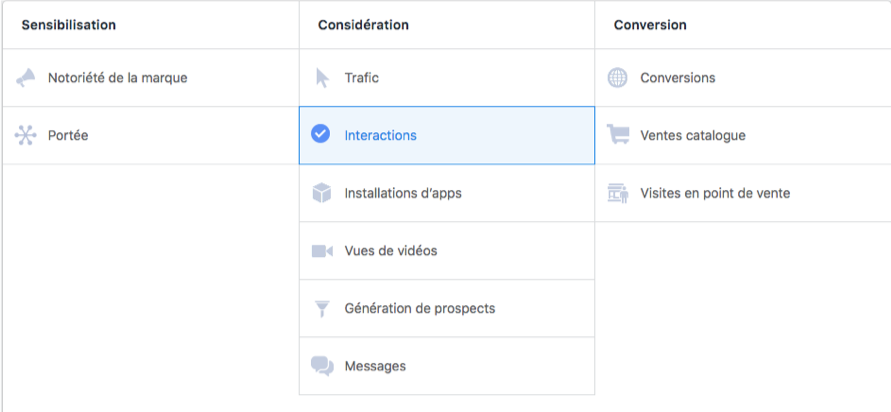Select the Ventes catalogue objective

[x=693, y=135]
